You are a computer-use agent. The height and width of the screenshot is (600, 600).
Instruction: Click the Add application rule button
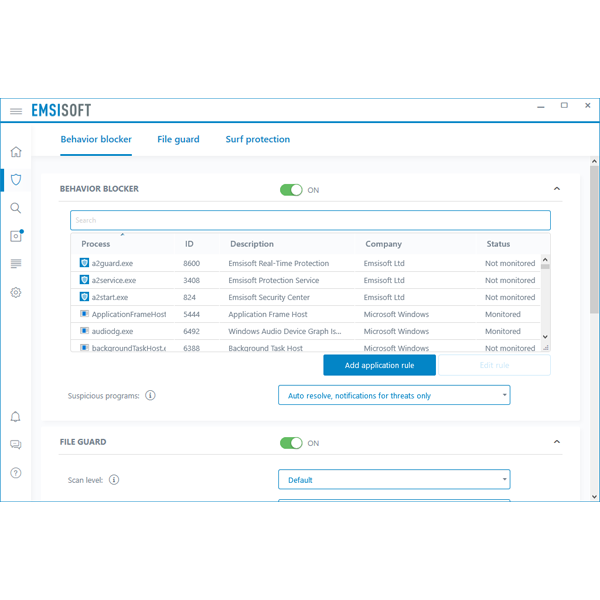(x=379, y=365)
